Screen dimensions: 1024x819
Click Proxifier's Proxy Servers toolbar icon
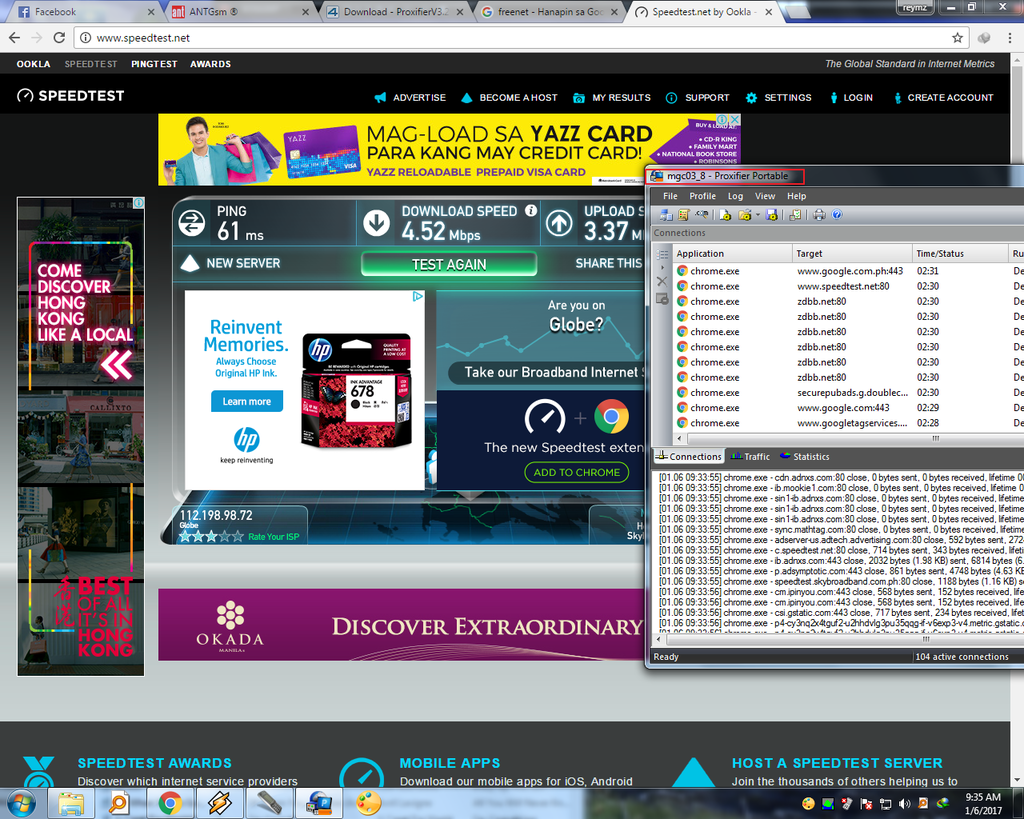[666, 215]
